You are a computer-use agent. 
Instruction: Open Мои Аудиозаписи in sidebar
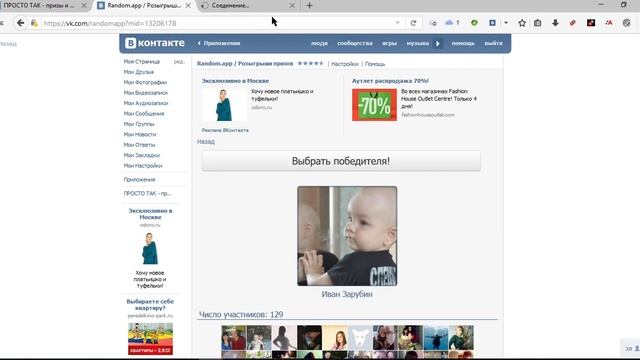click(x=146, y=103)
